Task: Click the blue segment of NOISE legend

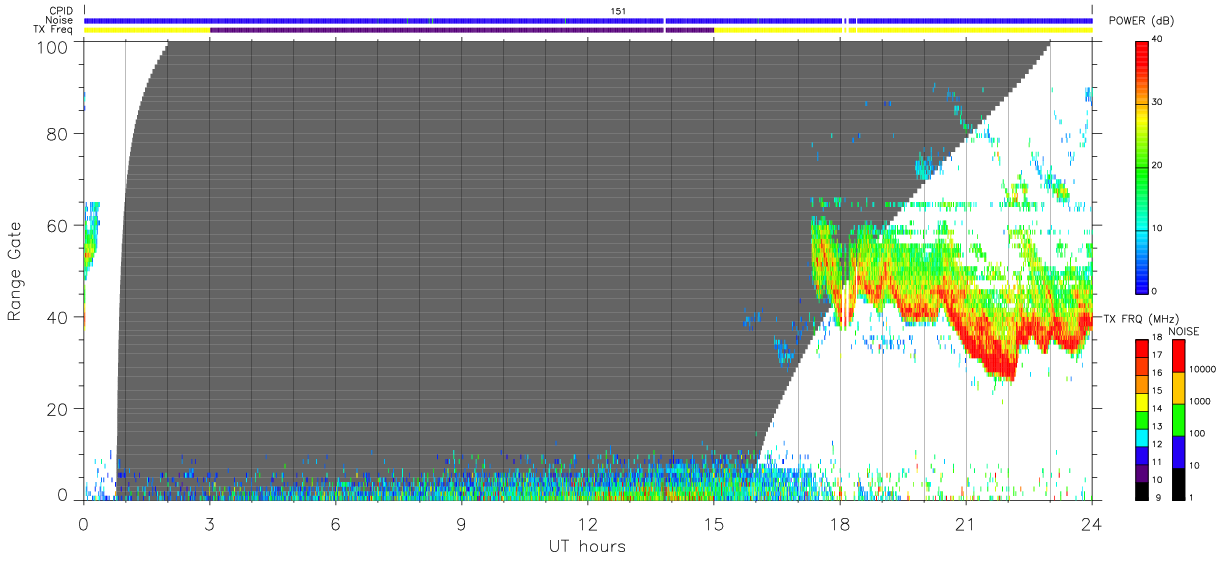Action: 1179,452
